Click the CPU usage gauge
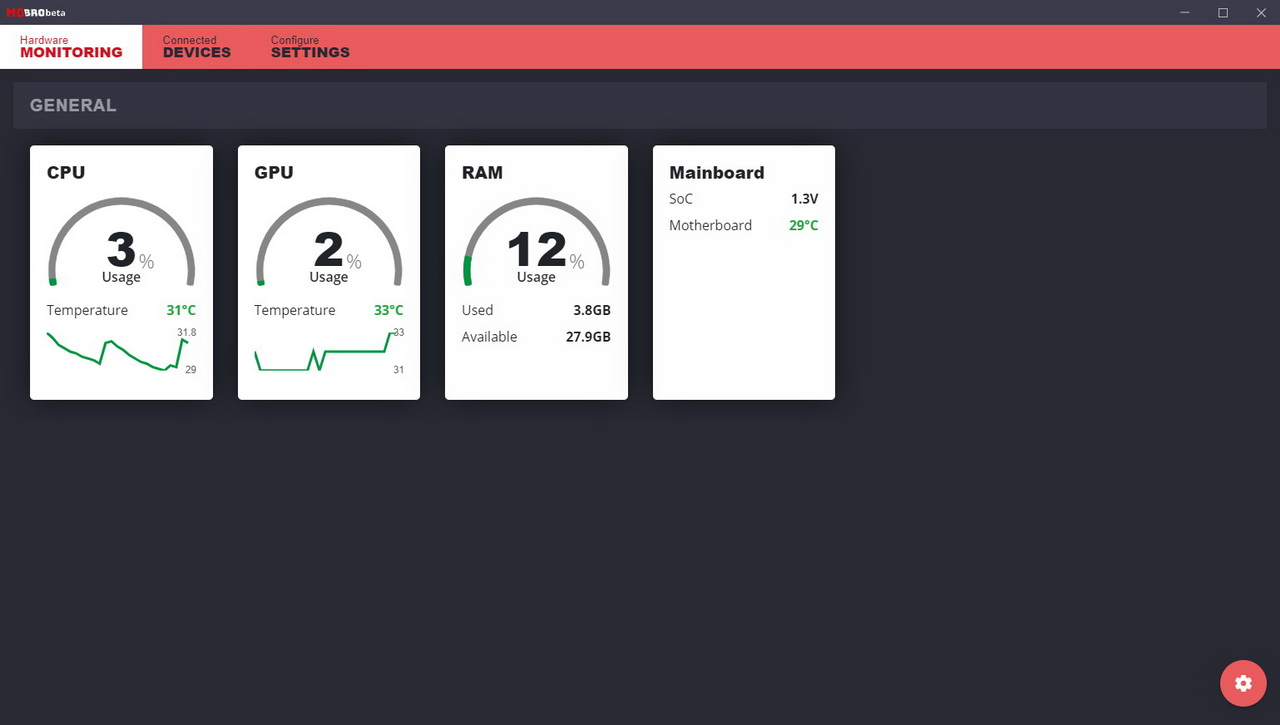 pyautogui.click(x=121, y=243)
